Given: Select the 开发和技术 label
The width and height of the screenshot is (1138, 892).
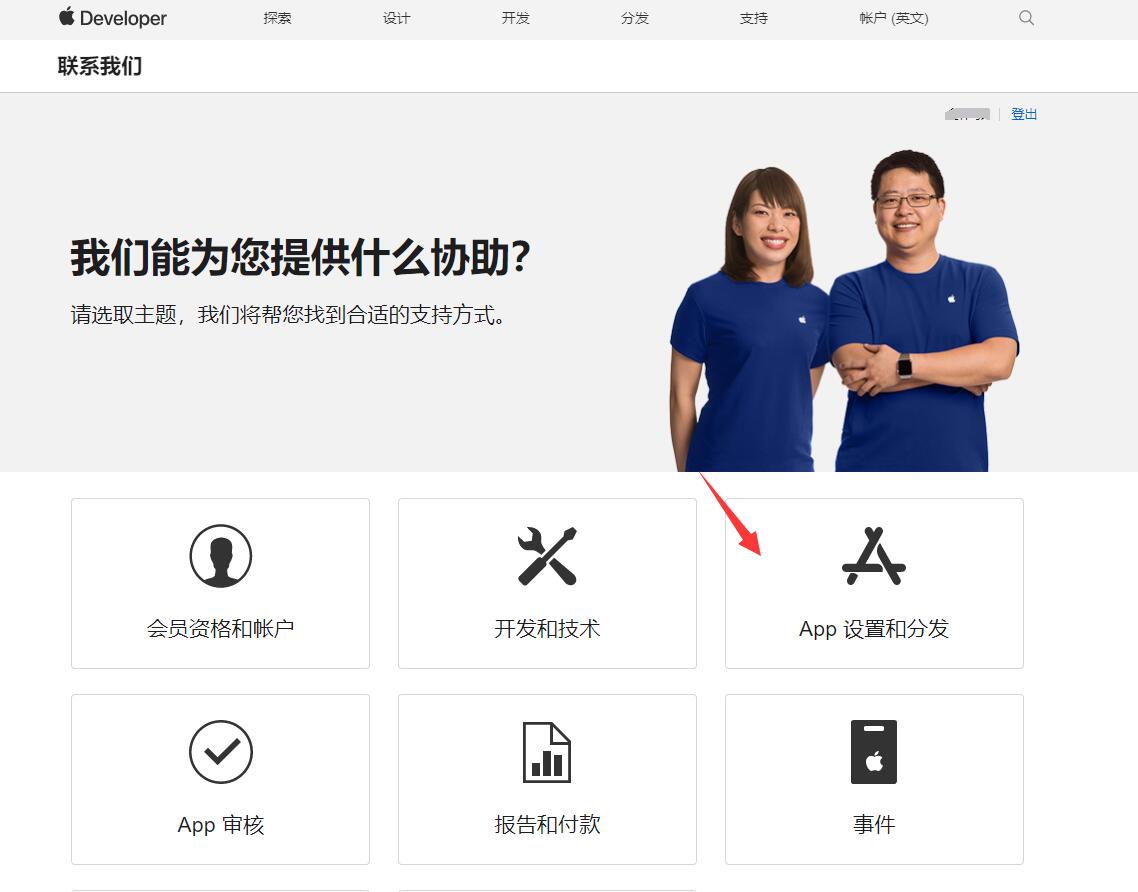Looking at the screenshot, I should [x=547, y=629].
